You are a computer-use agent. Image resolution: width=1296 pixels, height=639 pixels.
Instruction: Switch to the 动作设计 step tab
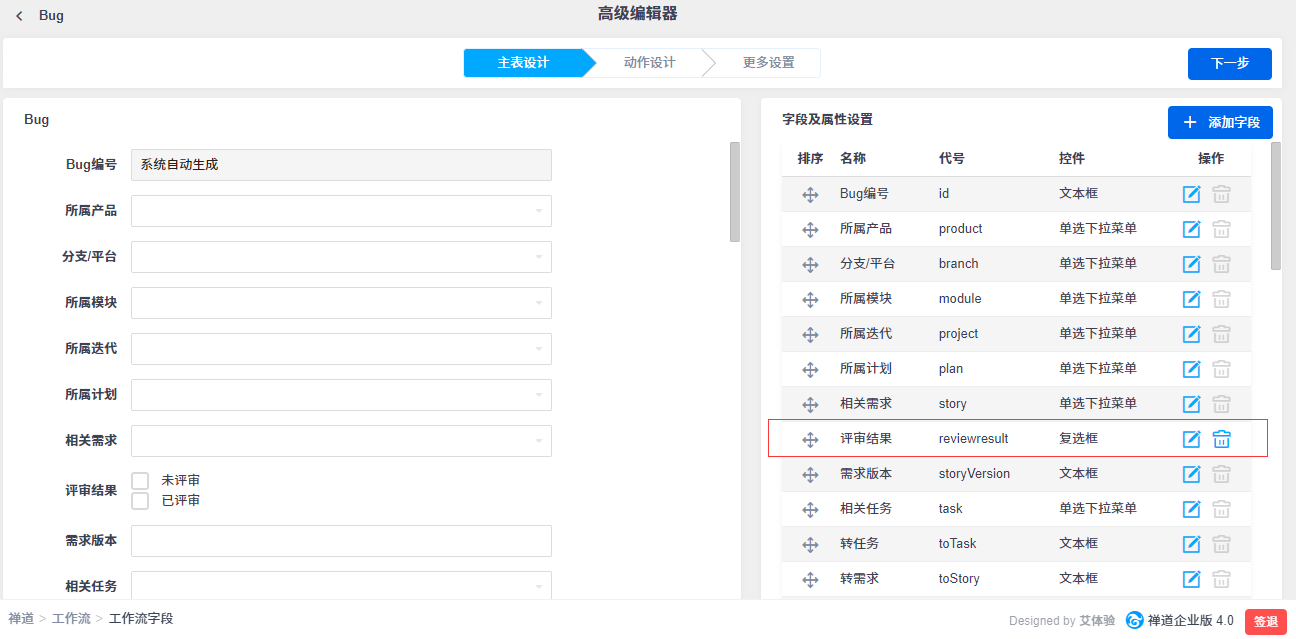[x=649, y=63]
